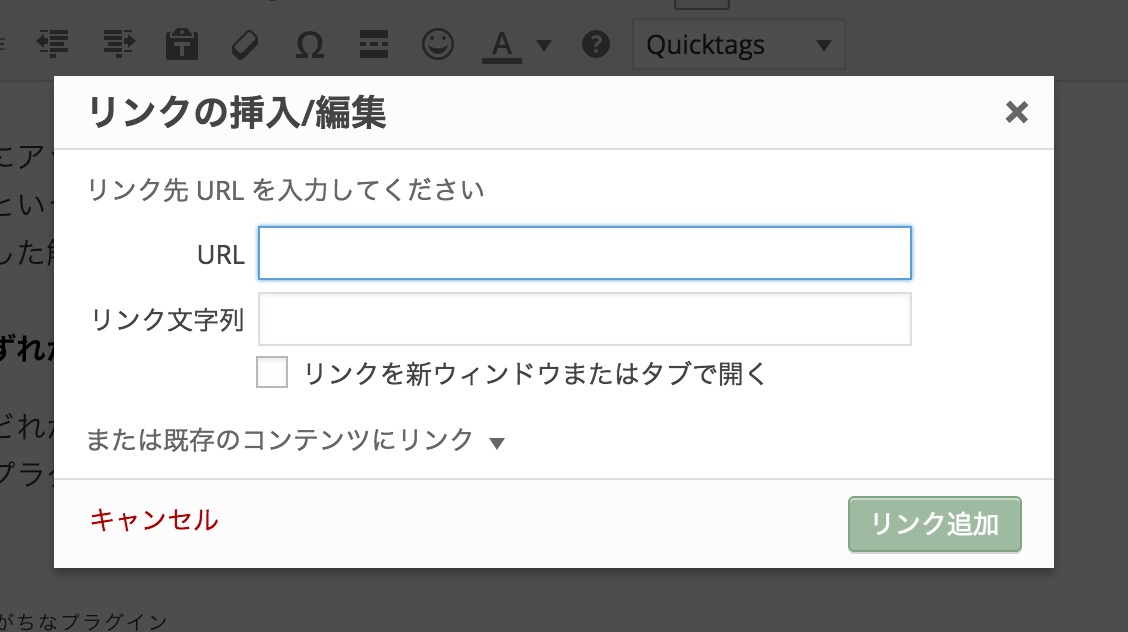This screenshot has height=632, width=1128.
Task: Click the キャンセル link
Action: point(154,520)
